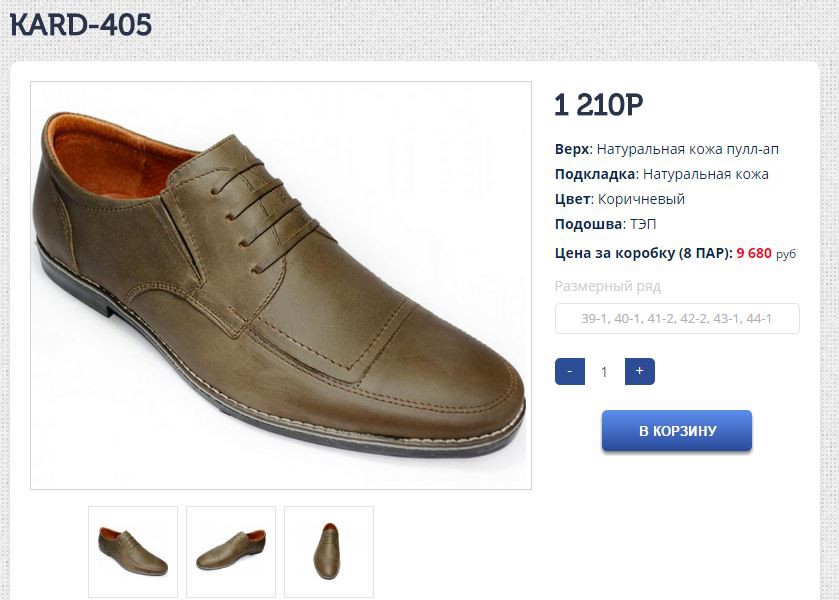Decrease quantity with the minus button
The image size is (839, 600).
[x=569, y=371]
